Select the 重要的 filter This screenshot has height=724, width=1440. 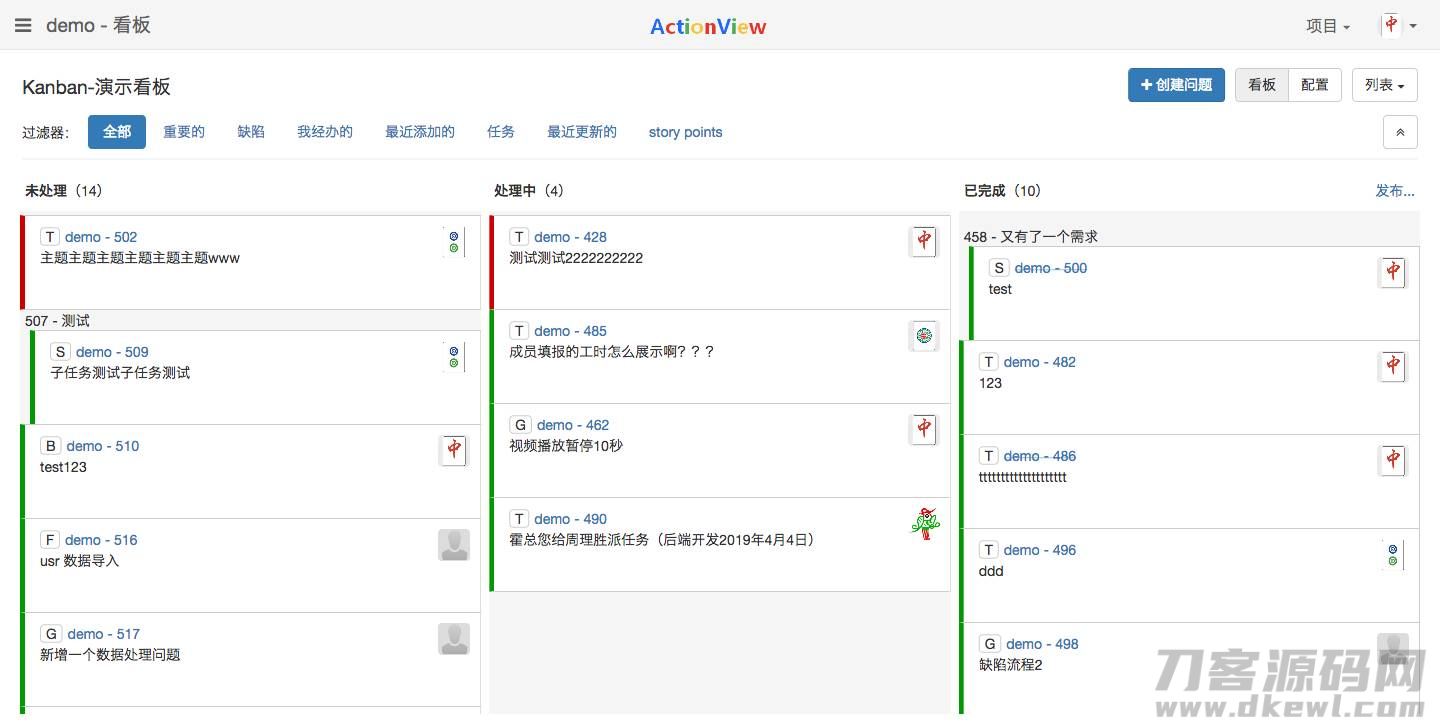tap(184, 132)
